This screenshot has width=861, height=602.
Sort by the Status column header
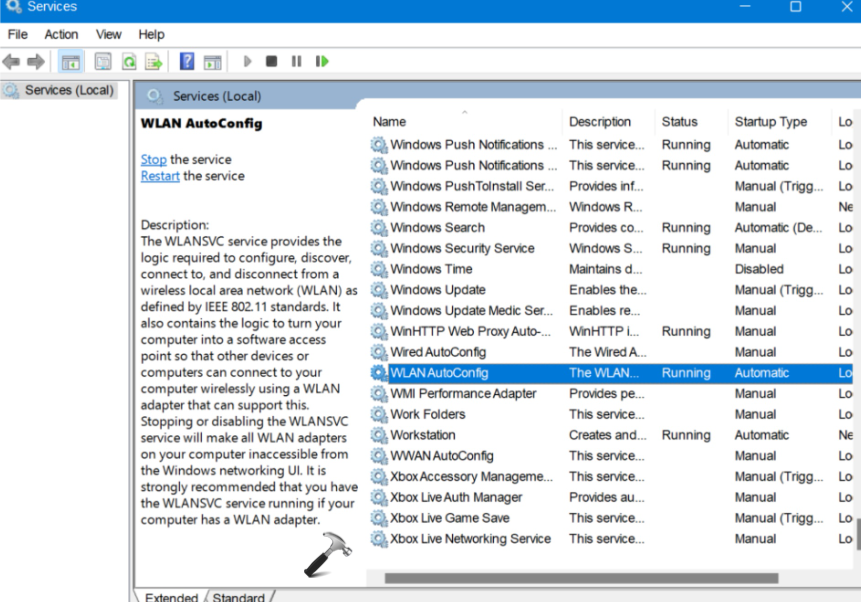[679, 122]
